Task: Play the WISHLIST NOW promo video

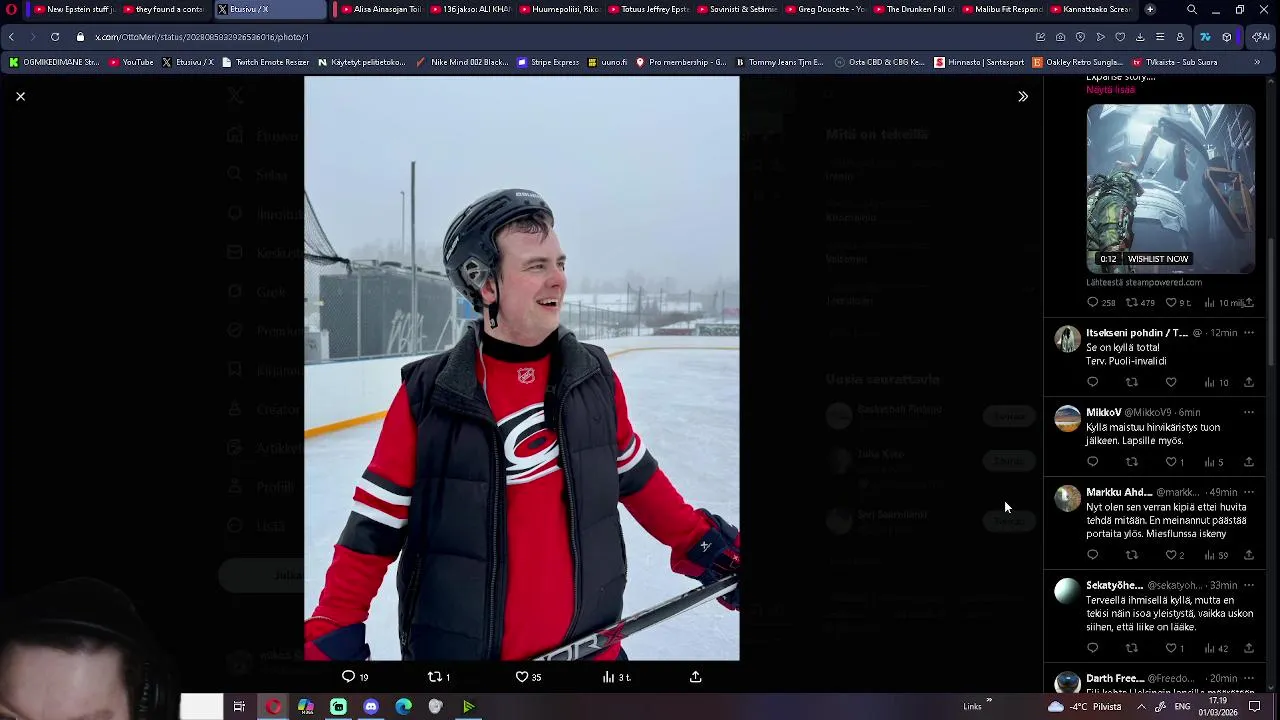Action: click(1170, 188)
